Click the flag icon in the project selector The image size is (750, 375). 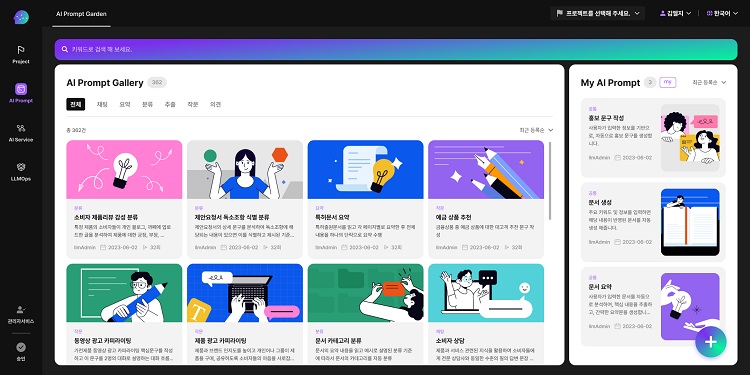[560, 13]
